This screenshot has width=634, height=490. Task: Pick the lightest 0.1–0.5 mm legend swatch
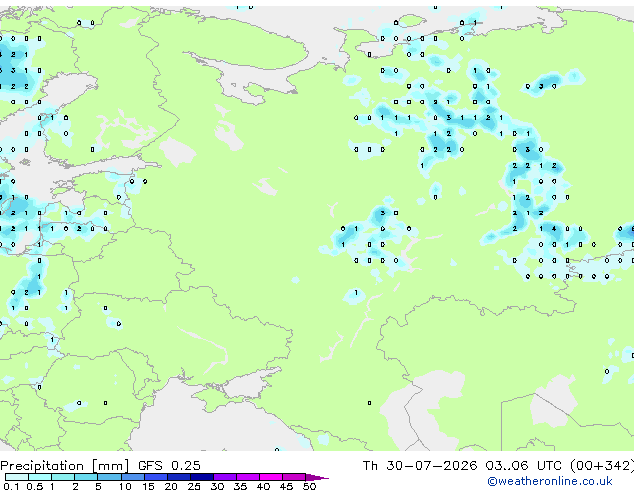(x=17, y=477)
